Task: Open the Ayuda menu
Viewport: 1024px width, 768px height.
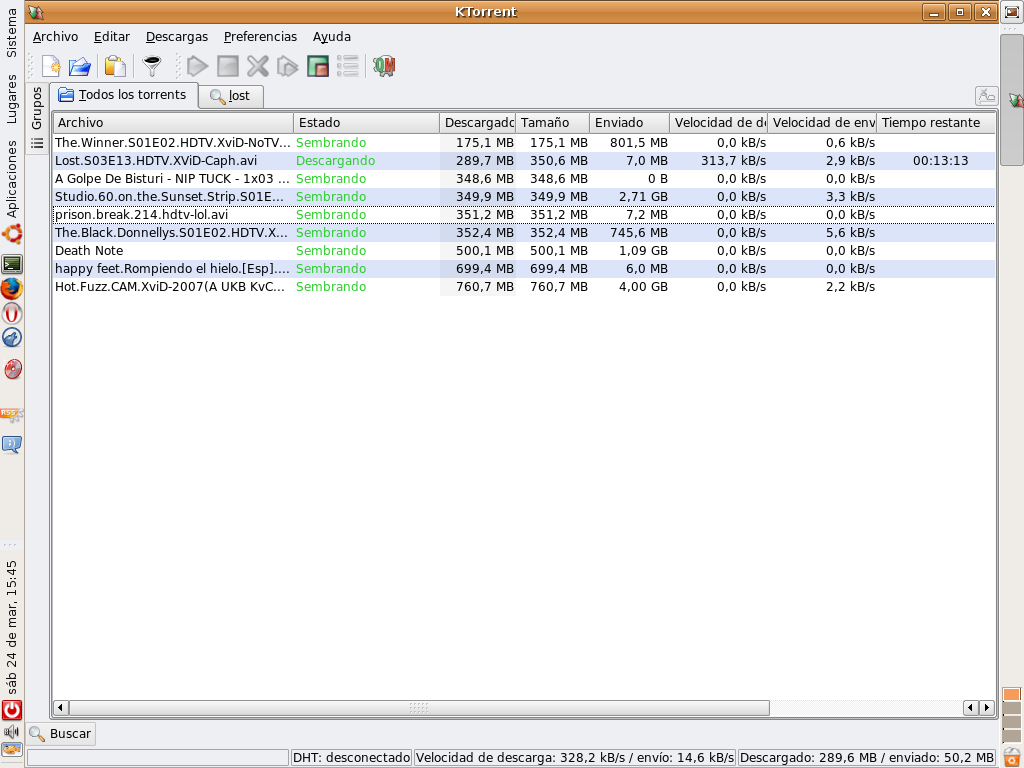Action: click(332, 37)
